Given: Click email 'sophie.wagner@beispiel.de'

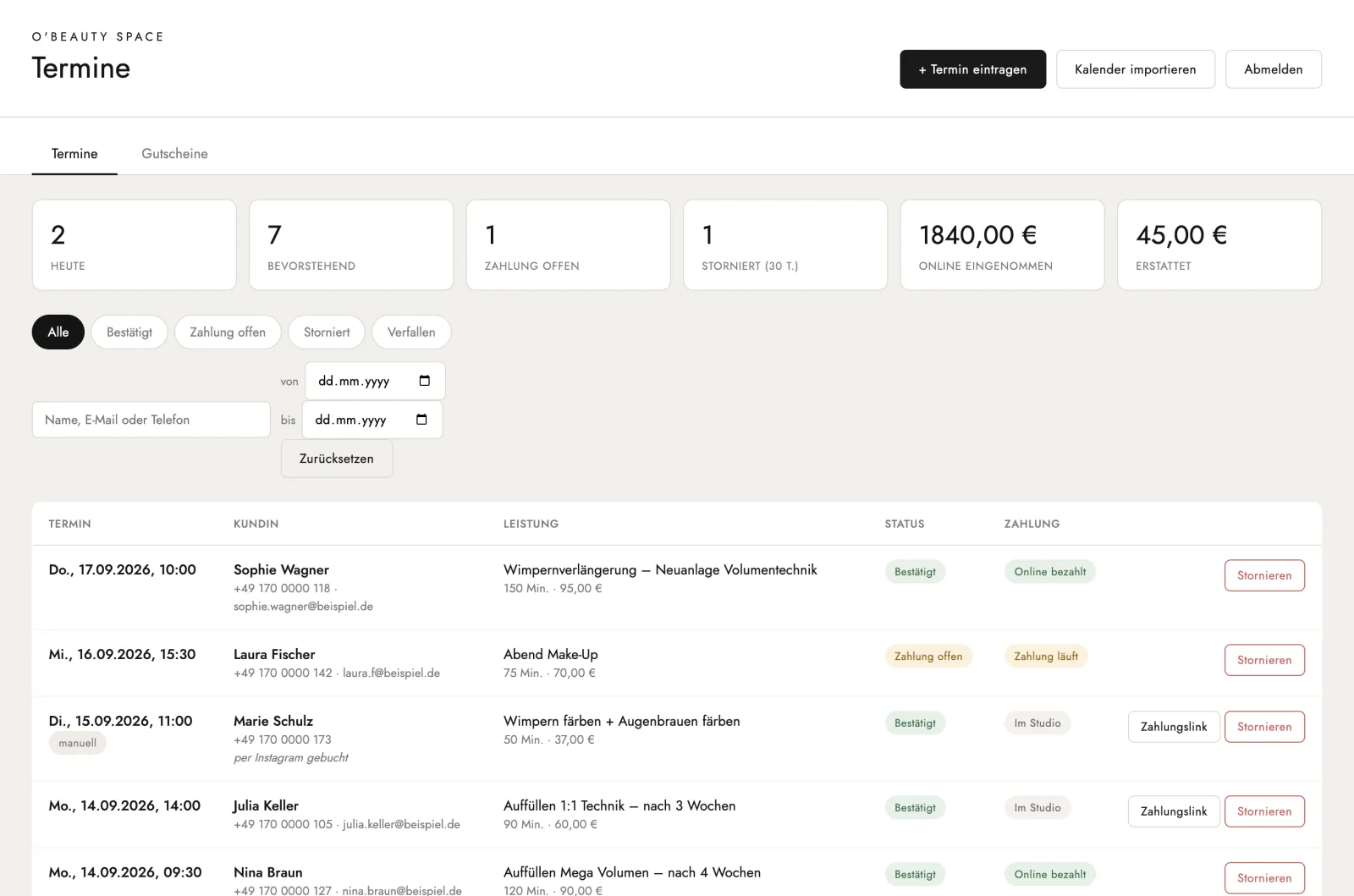Looking at the screenshot, I should click(303, 607).
